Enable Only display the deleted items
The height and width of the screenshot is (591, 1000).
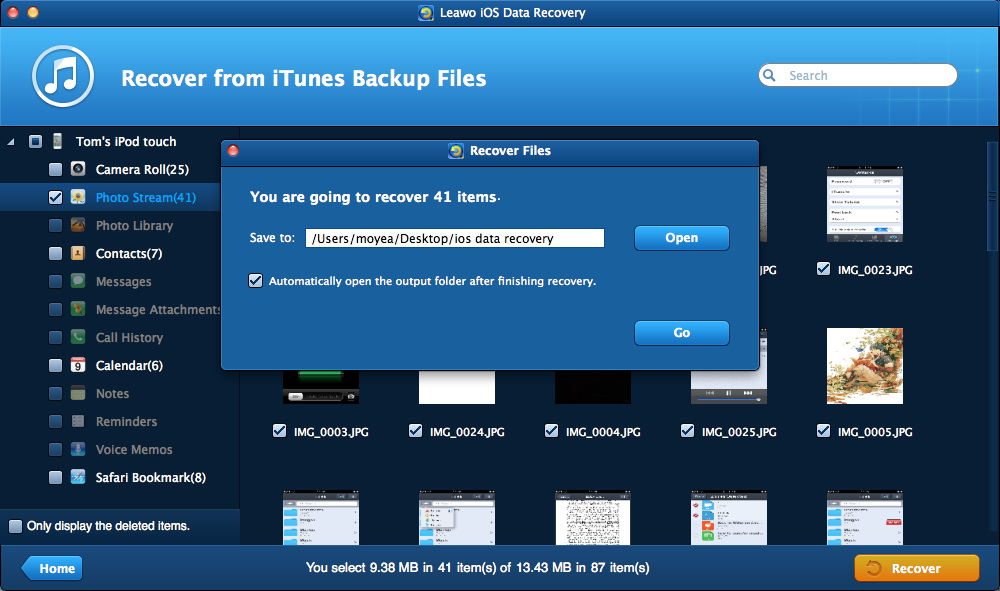pyautogui.click(x=15, y=526)
